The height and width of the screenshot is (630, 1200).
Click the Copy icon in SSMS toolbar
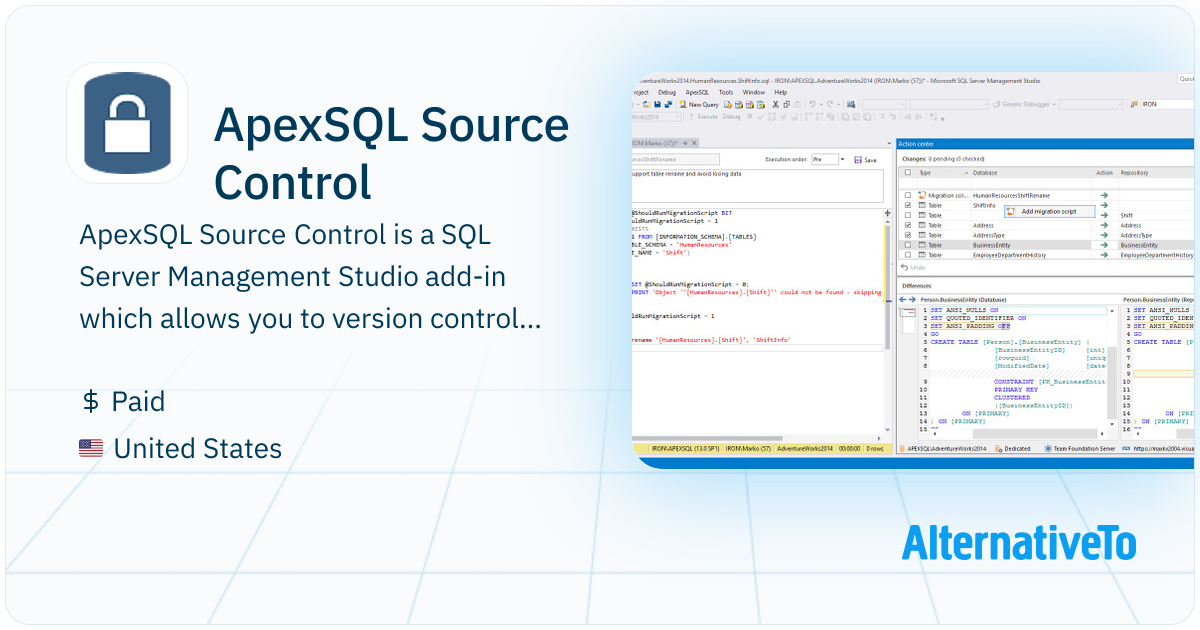786,105
